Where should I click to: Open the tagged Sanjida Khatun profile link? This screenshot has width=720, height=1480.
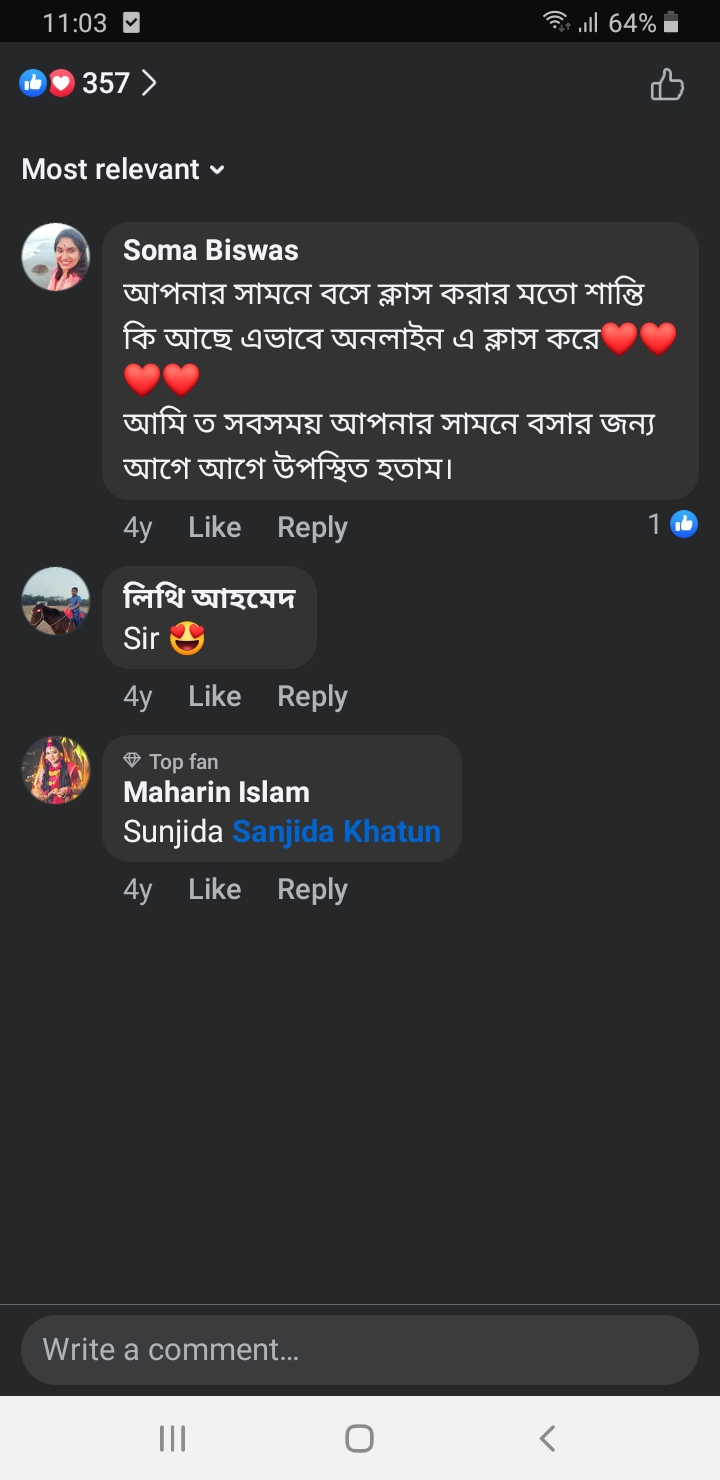point(336,832)
